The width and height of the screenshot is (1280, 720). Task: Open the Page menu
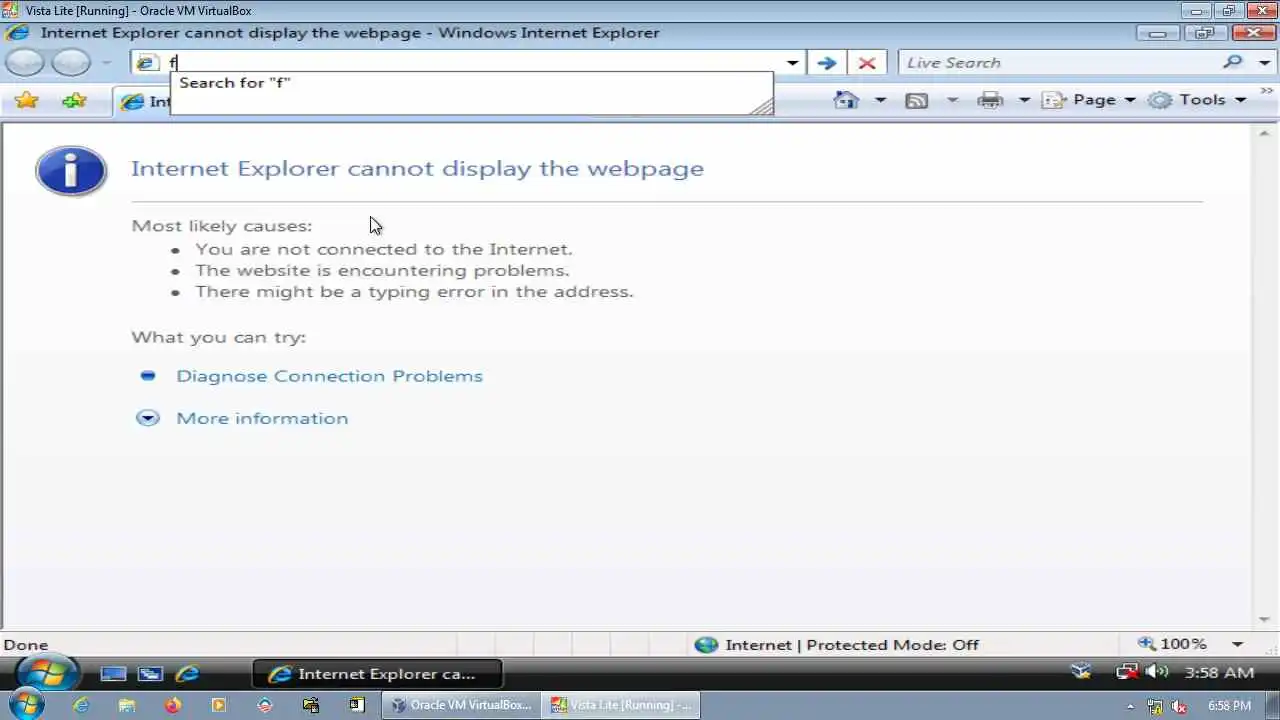coord(1088,100)
